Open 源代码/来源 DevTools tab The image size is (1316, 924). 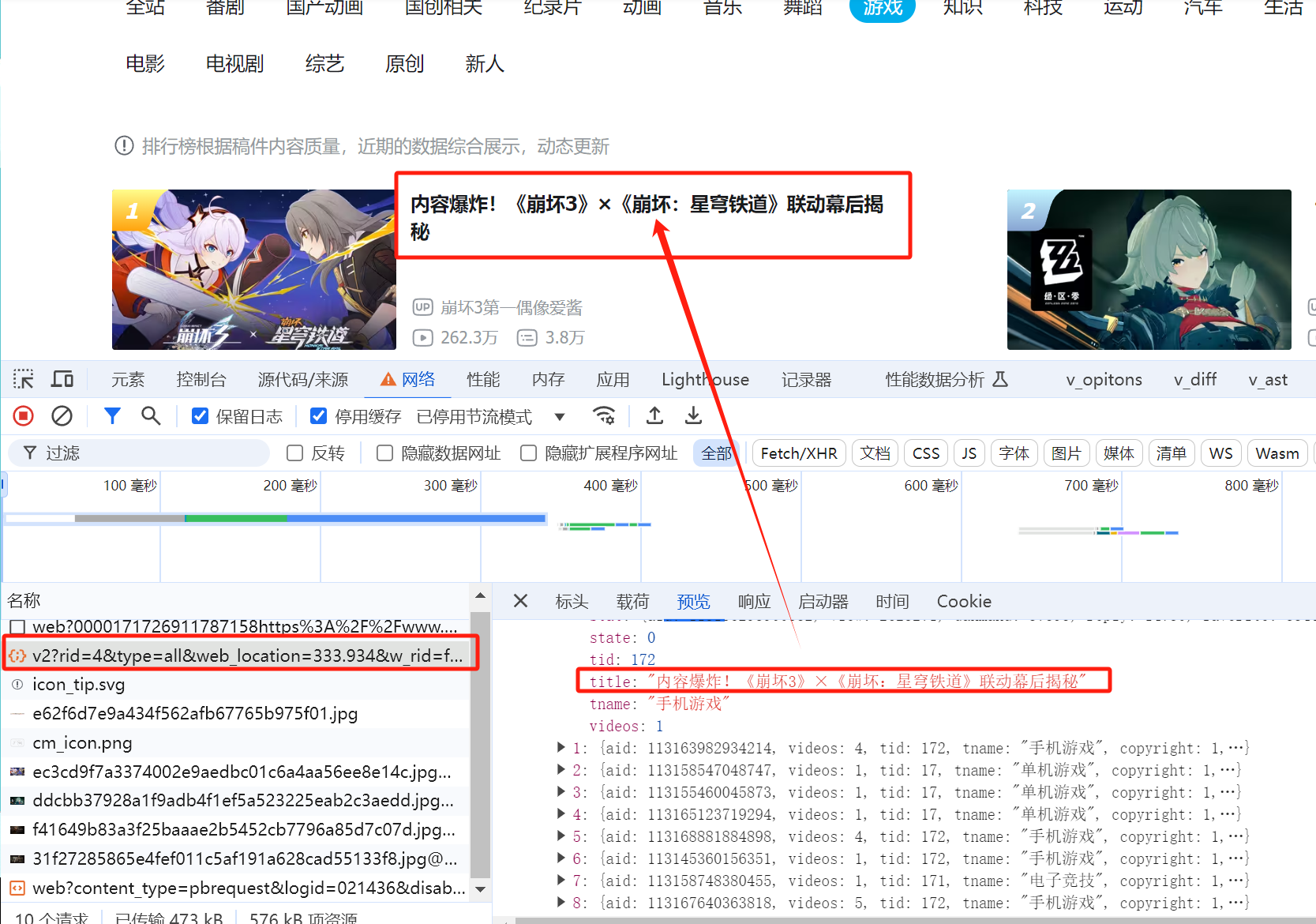(303, 380)
